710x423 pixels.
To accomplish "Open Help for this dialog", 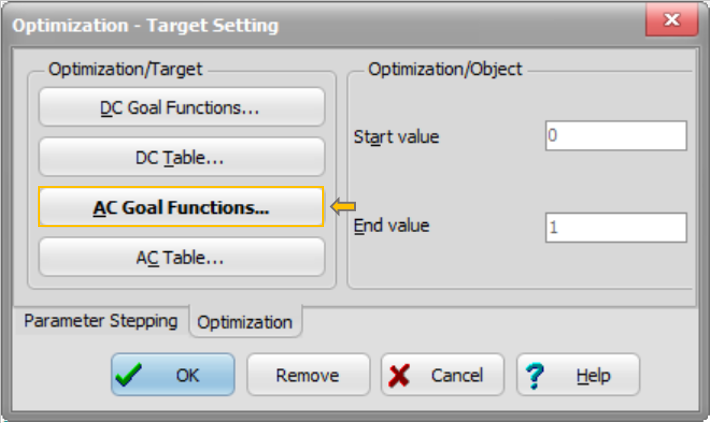I will coord(578,375).
